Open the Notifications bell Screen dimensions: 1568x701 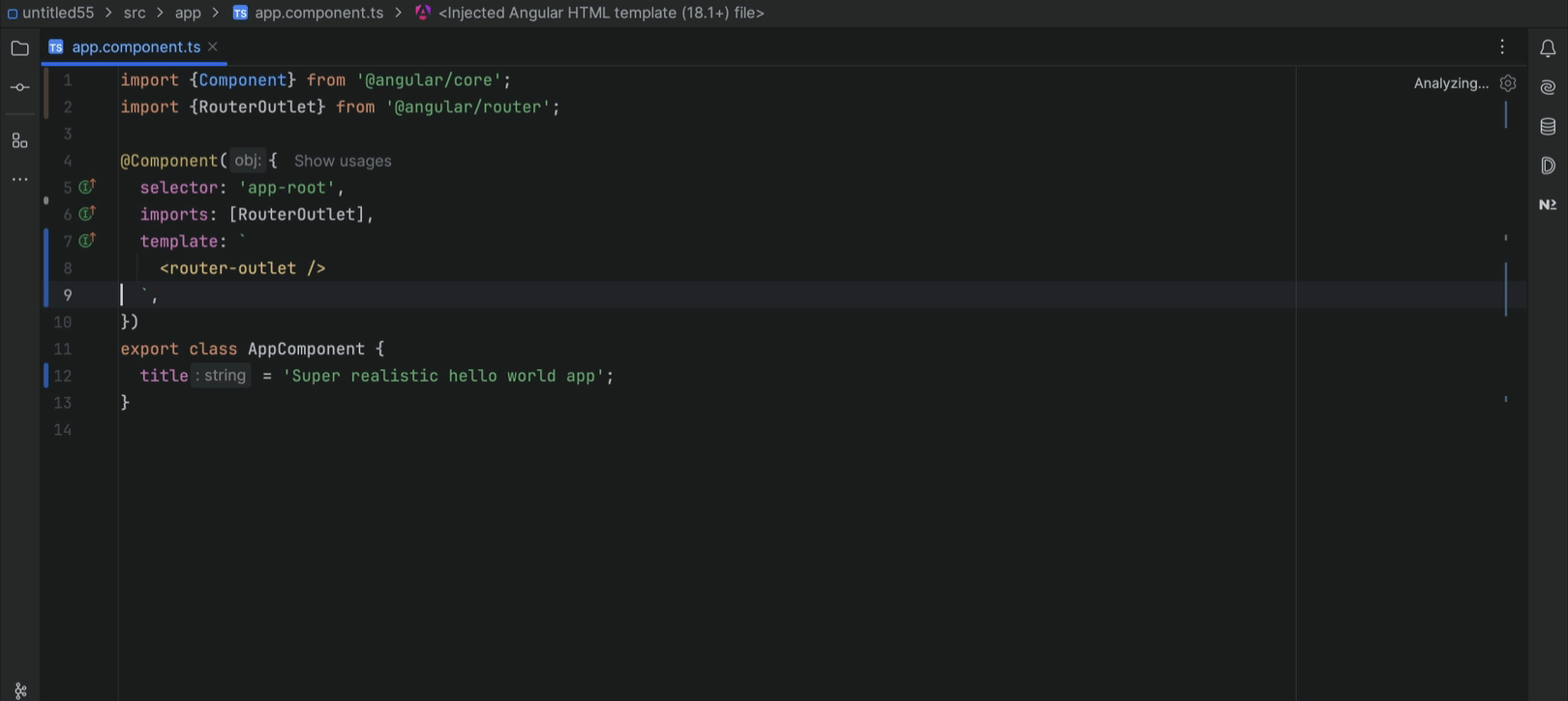coord(1548,48)
